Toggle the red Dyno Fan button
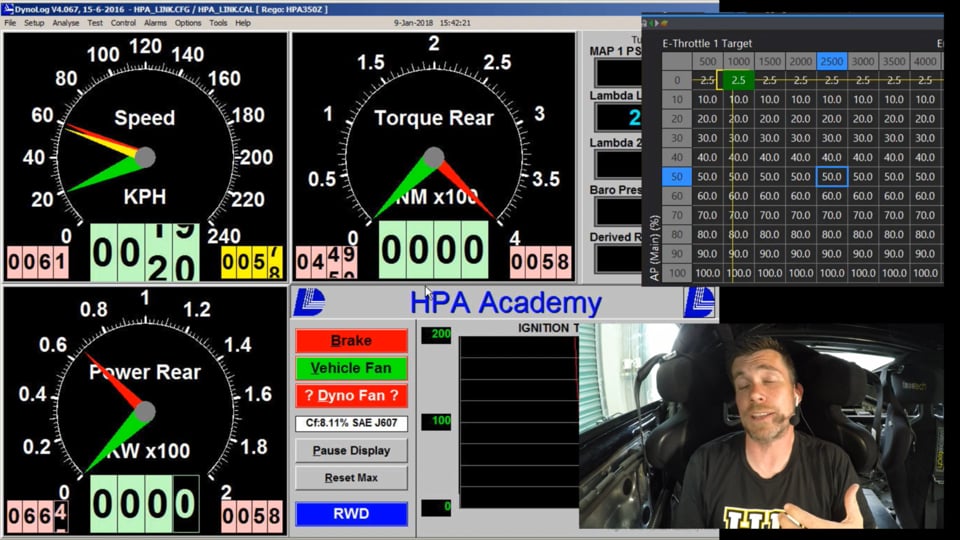This screenshot has width=960, height=540. coord(351,396)
